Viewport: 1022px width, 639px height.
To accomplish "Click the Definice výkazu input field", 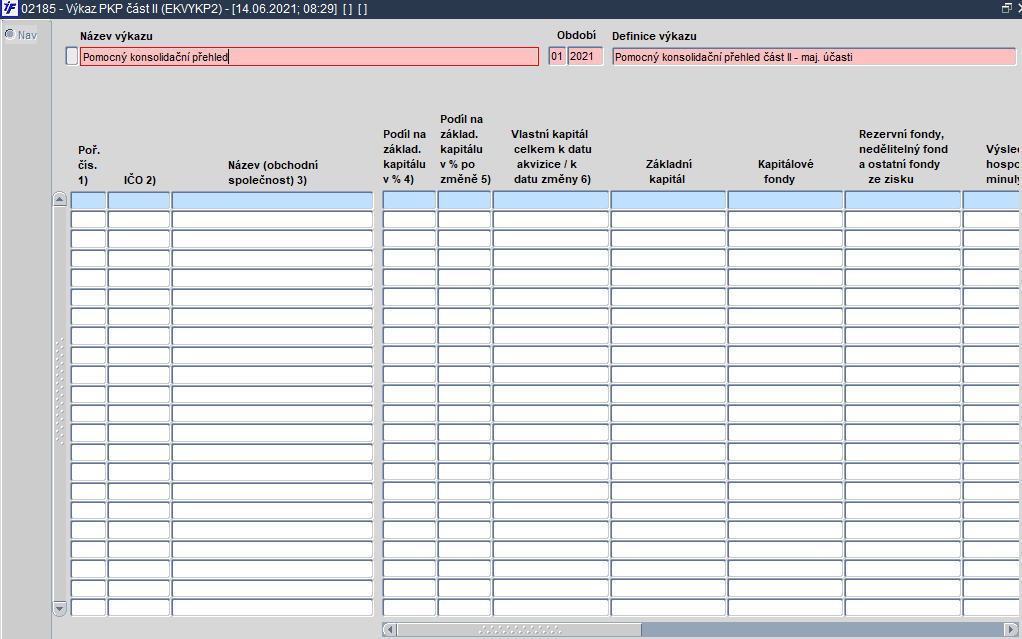I will (814, 57).
